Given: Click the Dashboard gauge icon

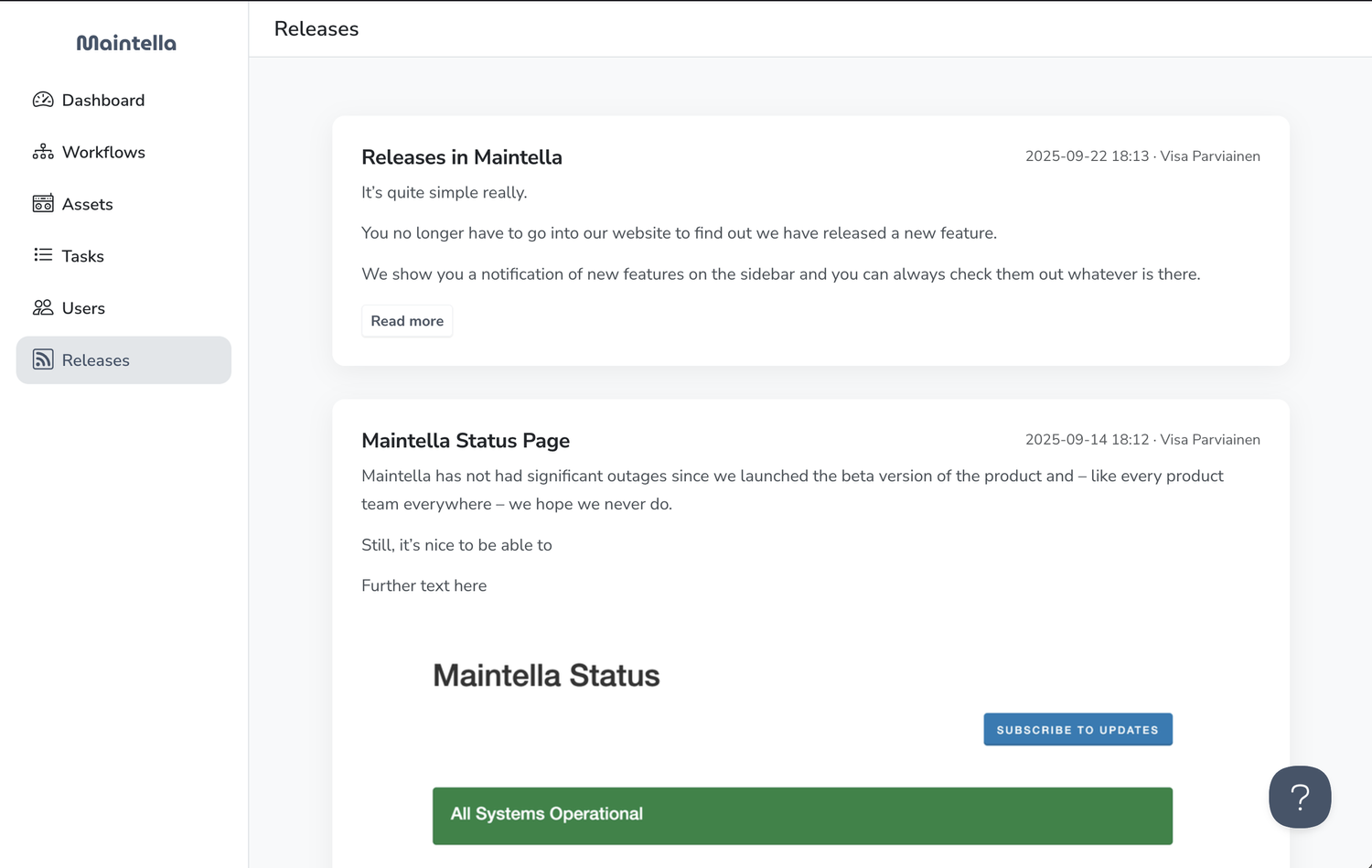Looking at the screenshot, I should 43,100.
